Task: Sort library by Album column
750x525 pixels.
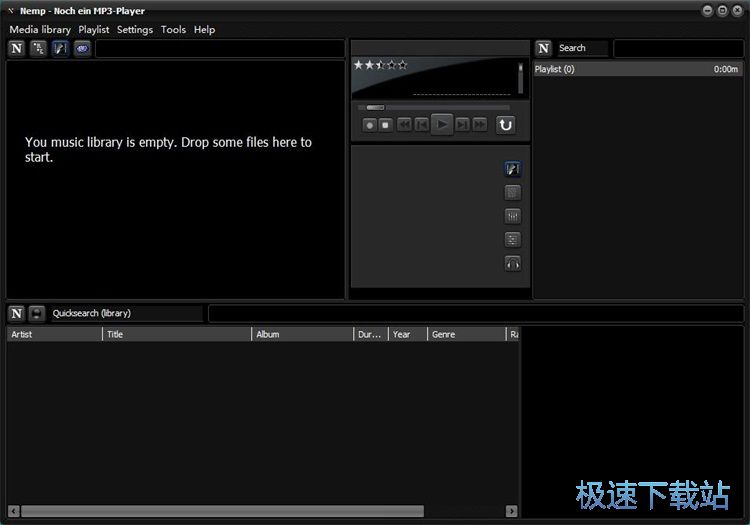Action: (303, 334)
